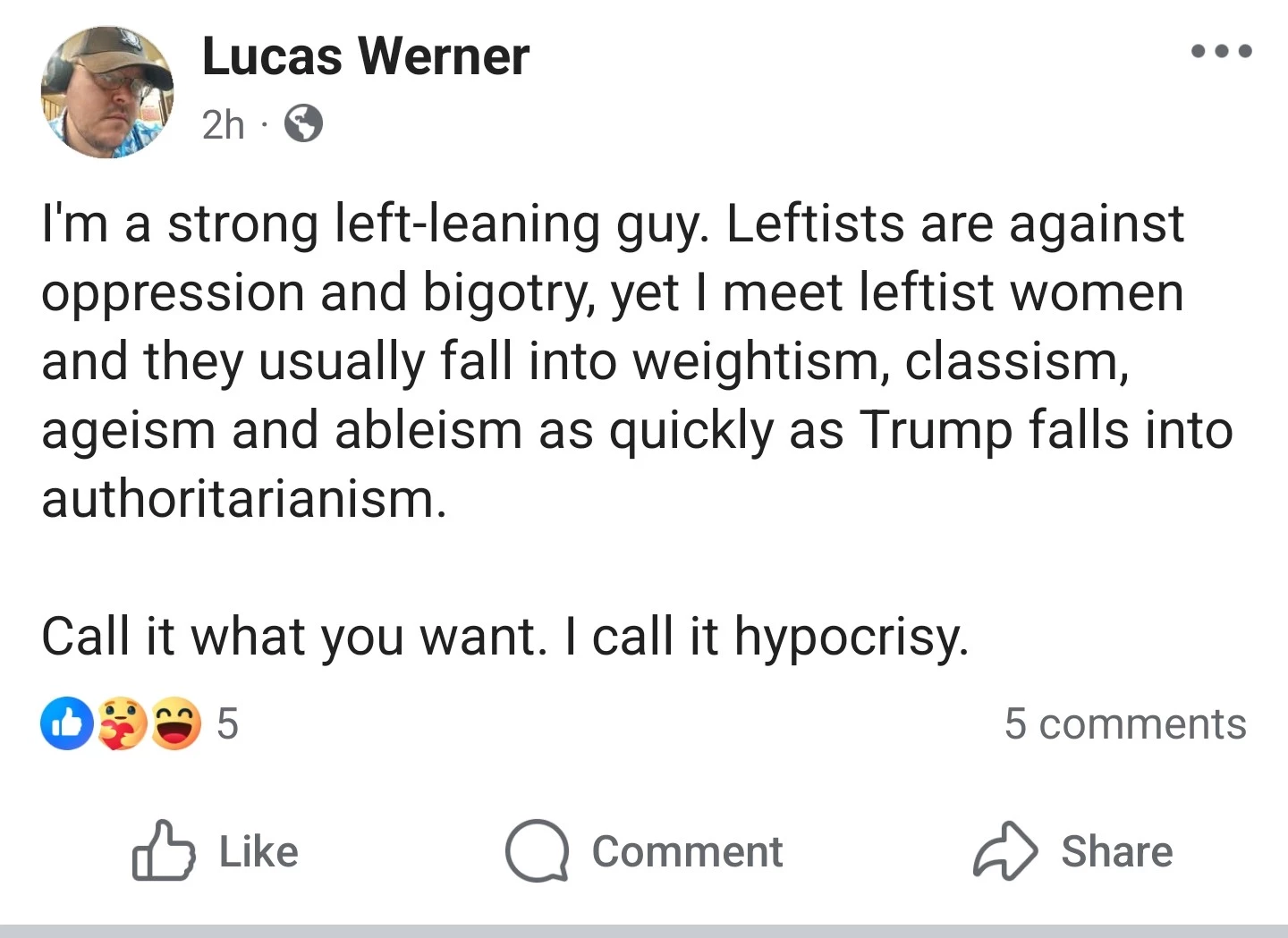Open the reactions count showing 5
The width and height of the screenshot is (1288, 938).
point(228,723)
